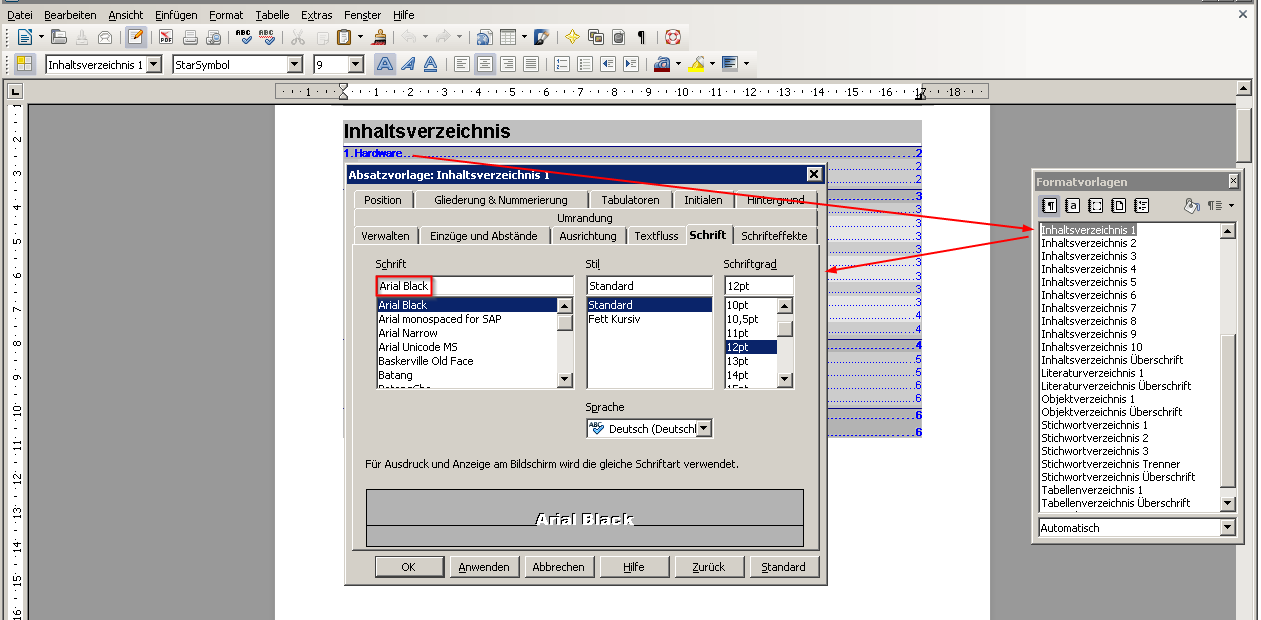Expand the StarSymbol font name dropdown
The image size is (1261, 620).
pos(295,64)
